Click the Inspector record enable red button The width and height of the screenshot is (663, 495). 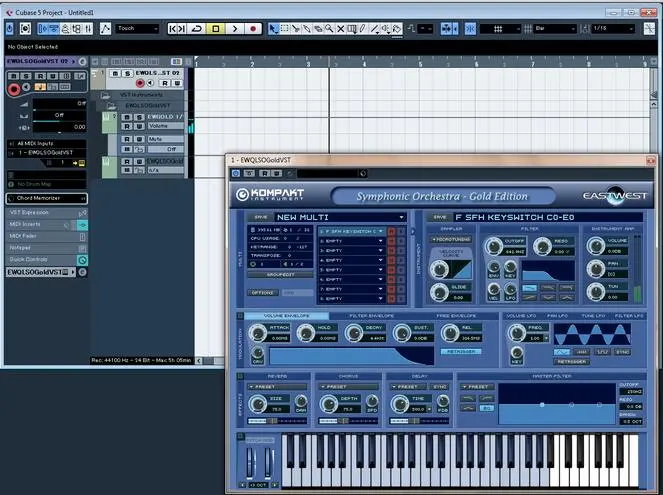click(14, 89)
